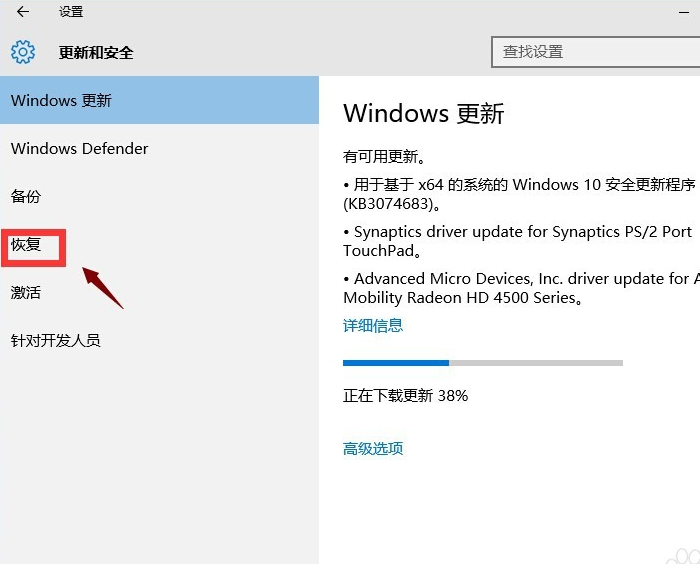Screen dimensions: 700x564
Task: Open the 备份 settings page
Action: pos(26,196)
